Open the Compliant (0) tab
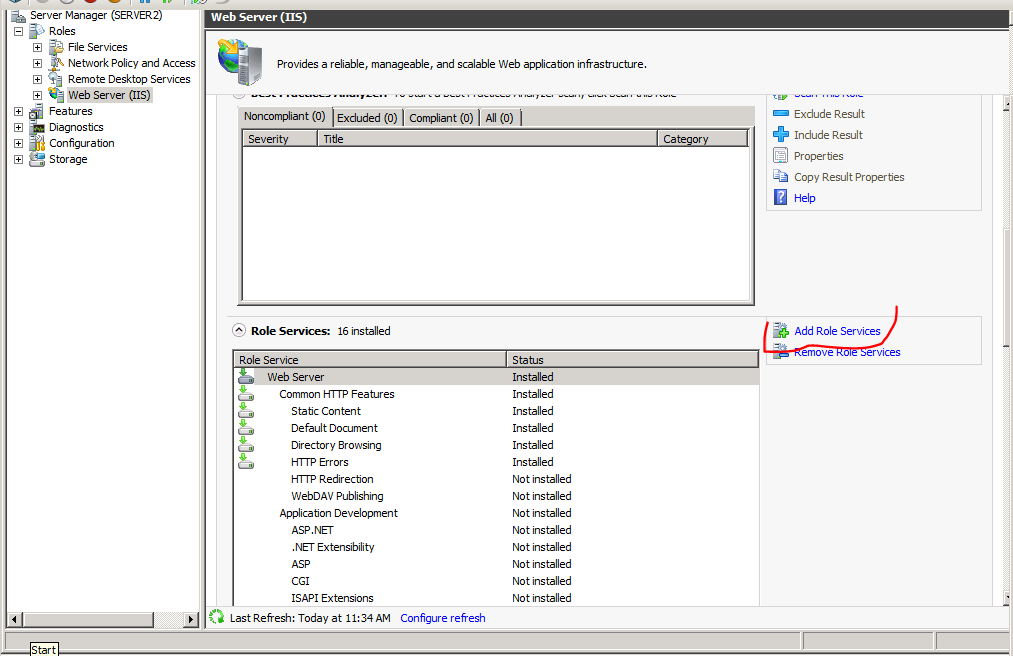The height and width of the screenshot is (656, 1013). pos(441,118)
